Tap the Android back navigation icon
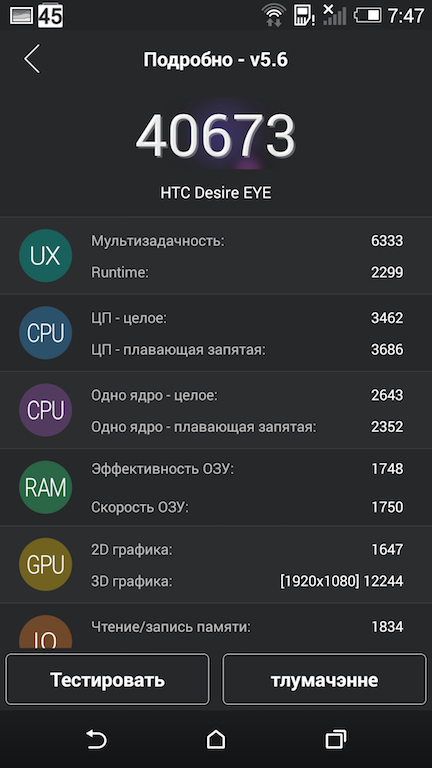 (96, 739)
